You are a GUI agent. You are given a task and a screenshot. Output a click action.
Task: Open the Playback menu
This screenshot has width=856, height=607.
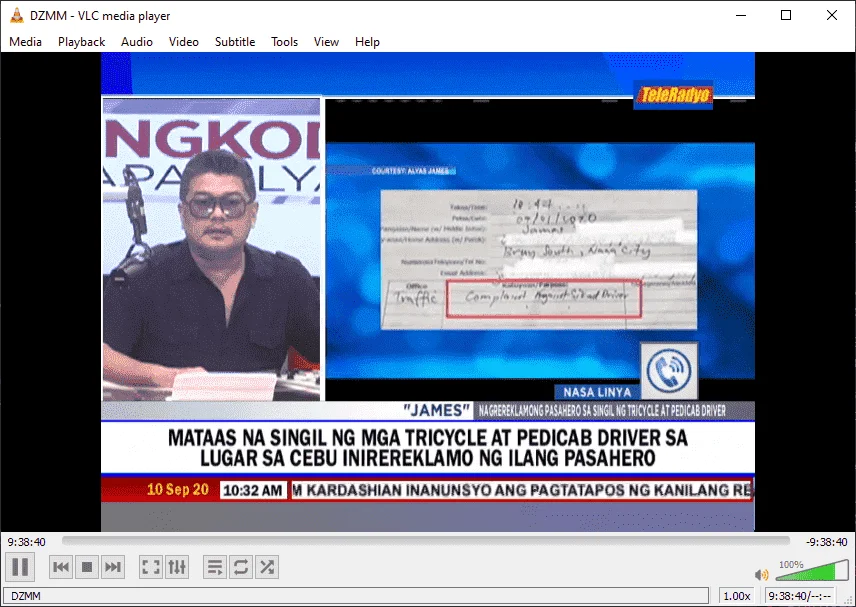[81, 42]
